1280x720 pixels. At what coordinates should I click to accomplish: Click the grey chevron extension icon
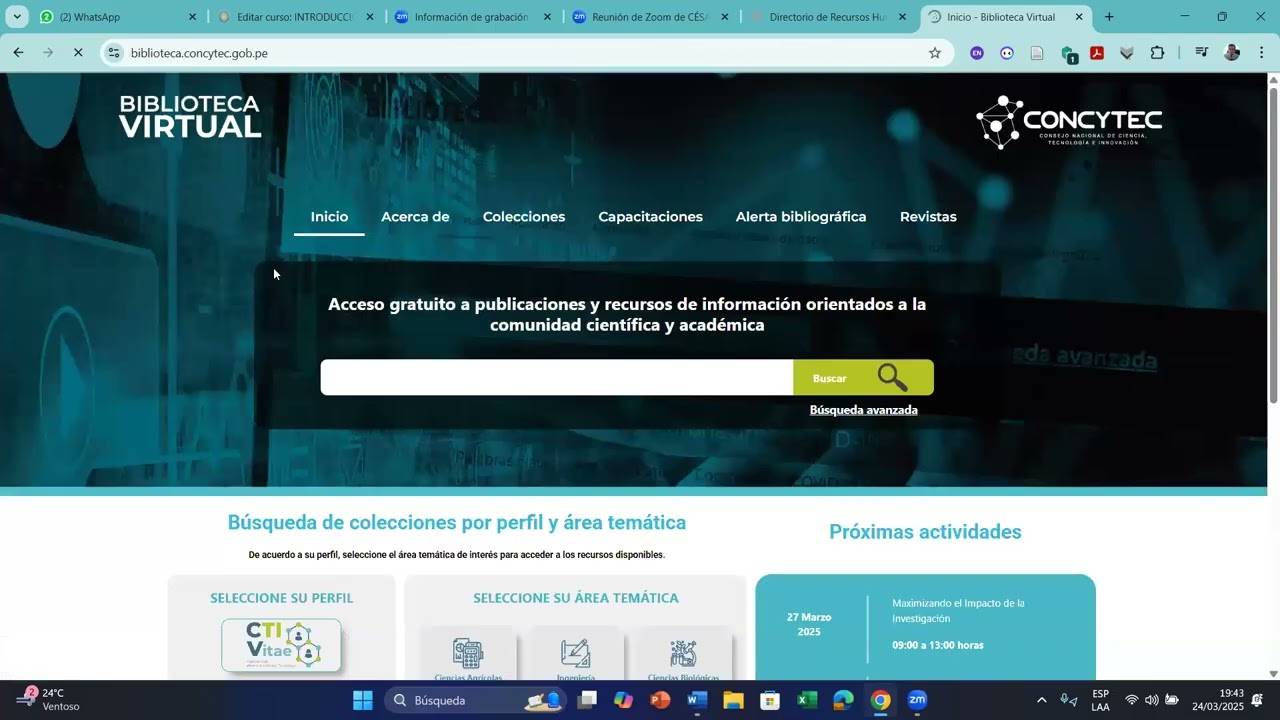(x=1127, y=53)
